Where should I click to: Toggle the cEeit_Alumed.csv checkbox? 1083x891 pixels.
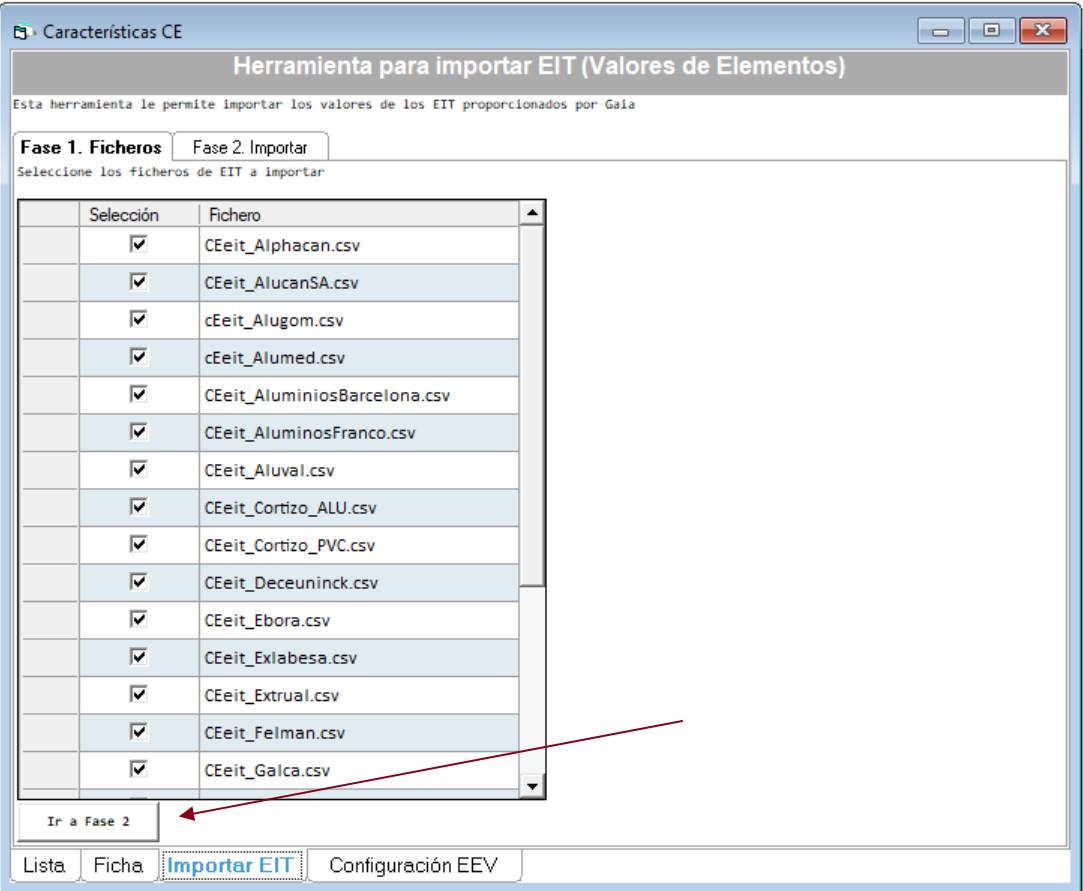(x=139, y=356)
